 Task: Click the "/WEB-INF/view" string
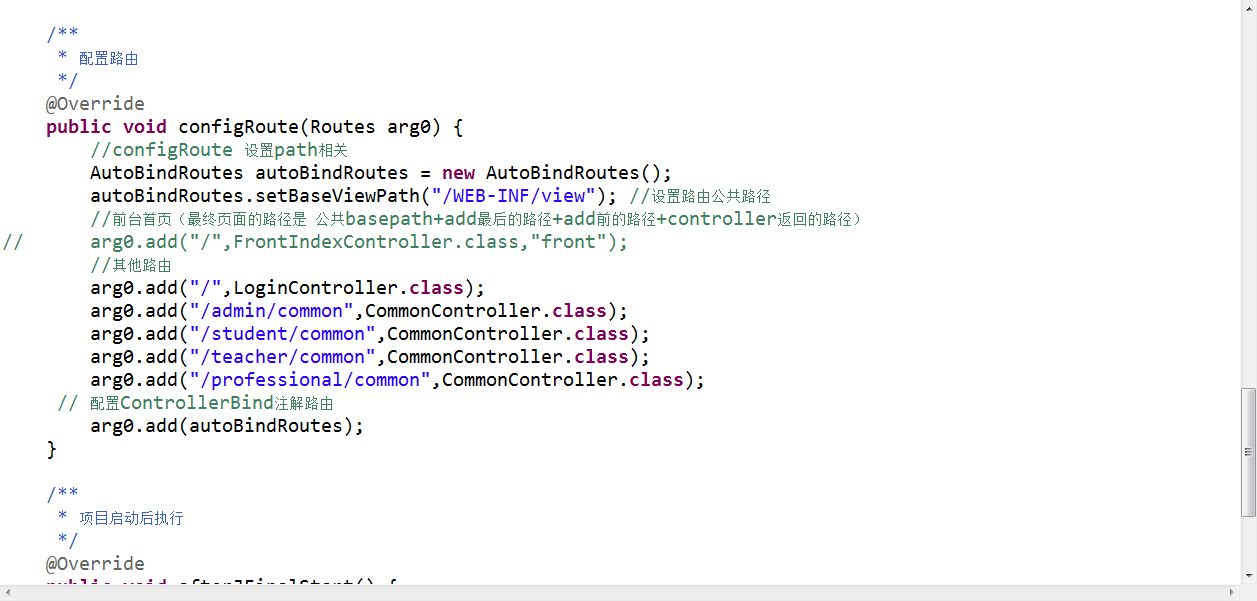pos(513,196)
